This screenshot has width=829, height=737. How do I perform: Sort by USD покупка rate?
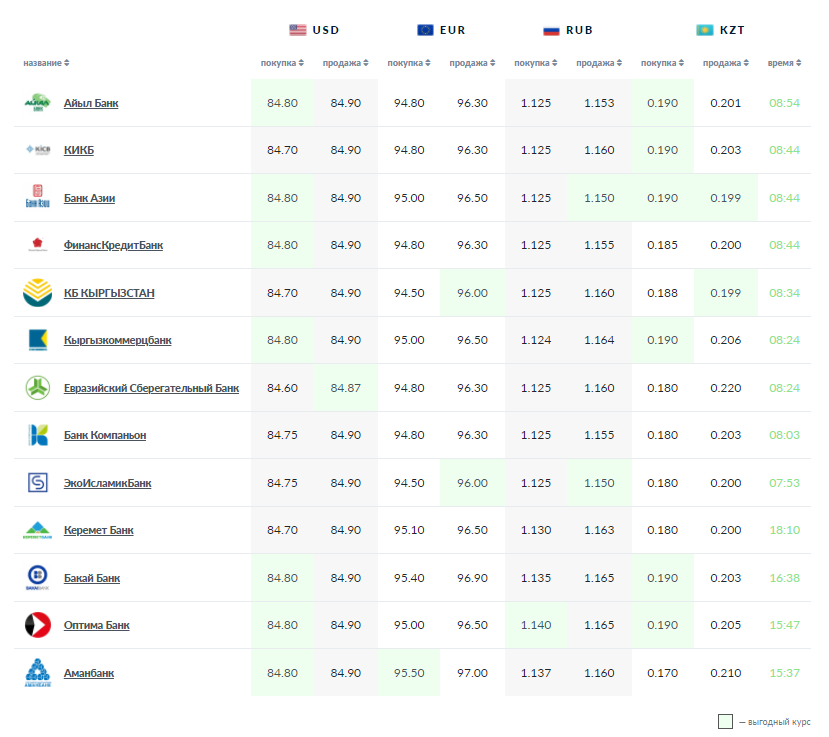coord(281,63)
